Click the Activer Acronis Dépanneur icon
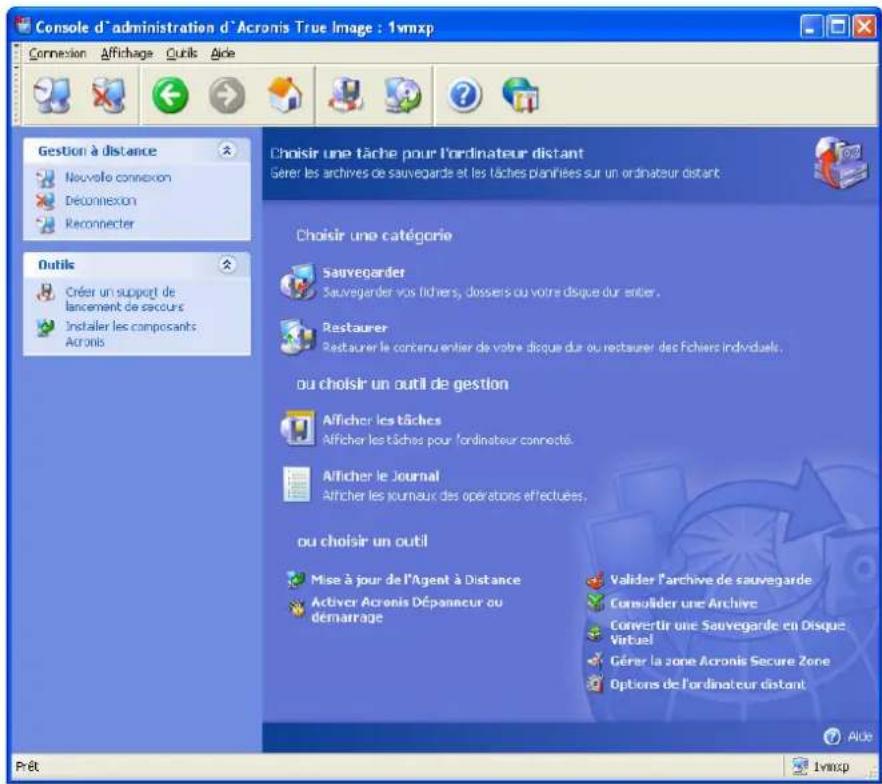Viewport: 882px width, 784px height. point(296,609)
